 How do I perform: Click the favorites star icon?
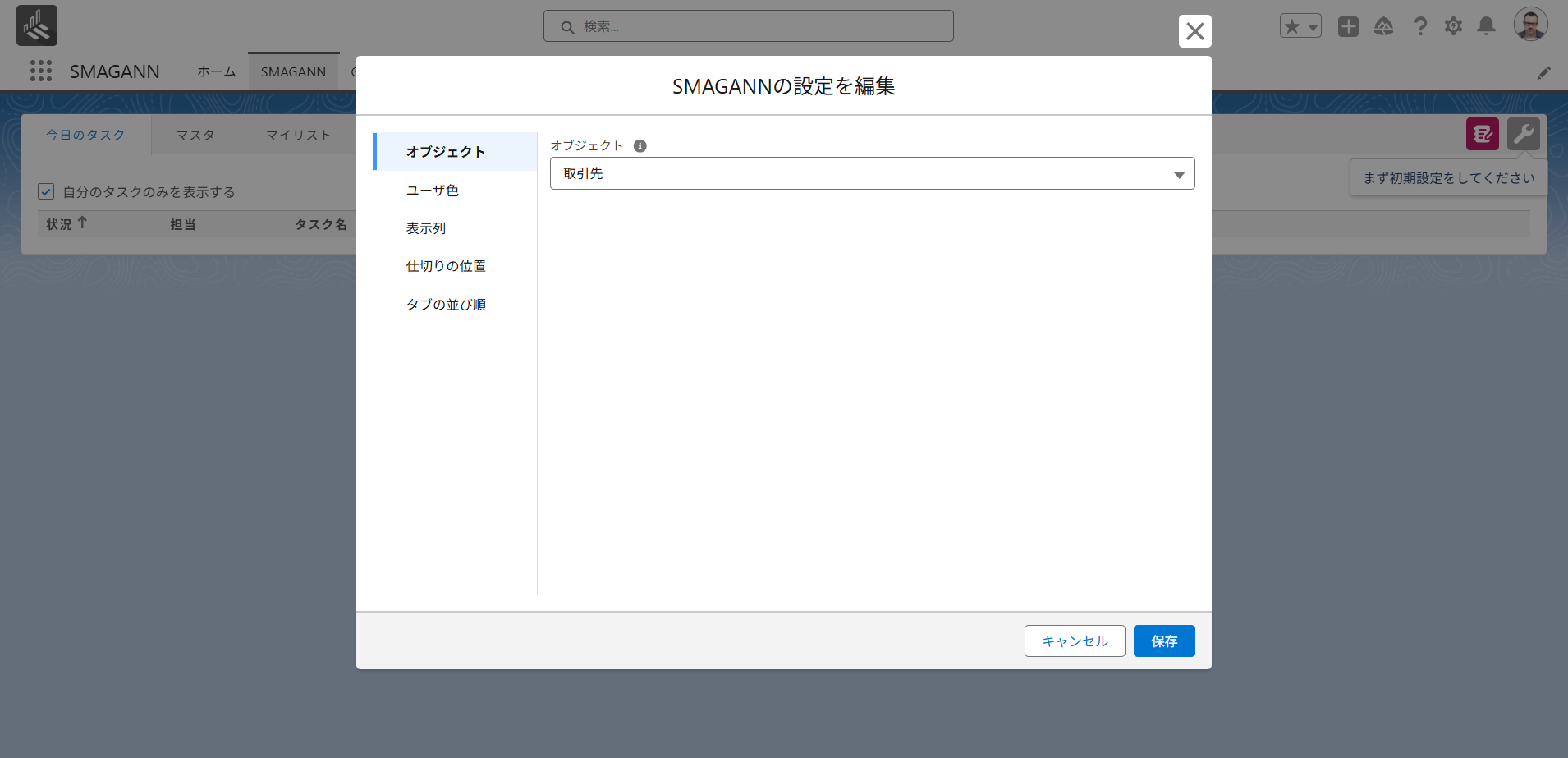tap(1291, 26)
